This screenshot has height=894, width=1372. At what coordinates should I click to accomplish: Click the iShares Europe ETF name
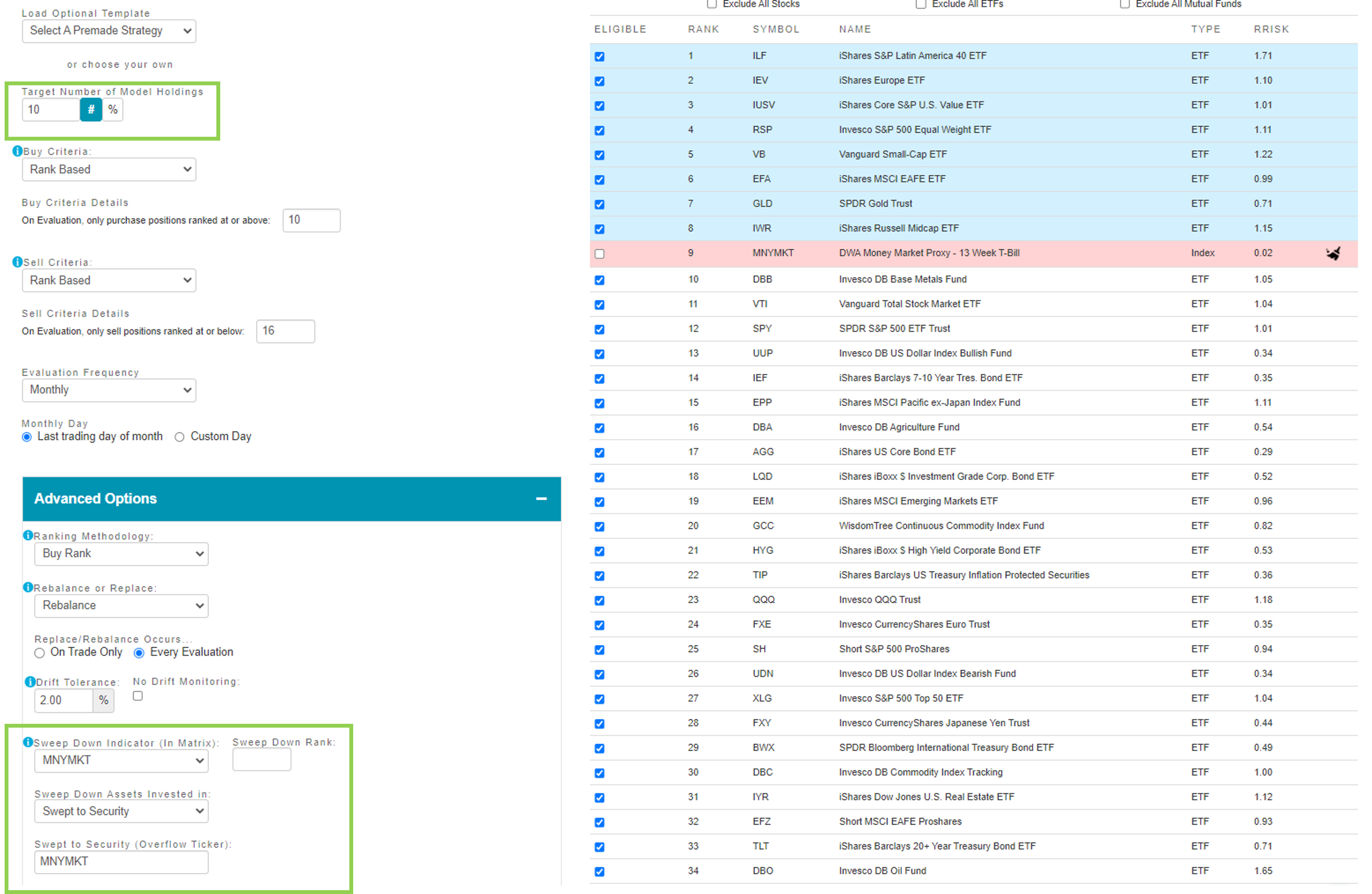882,81
